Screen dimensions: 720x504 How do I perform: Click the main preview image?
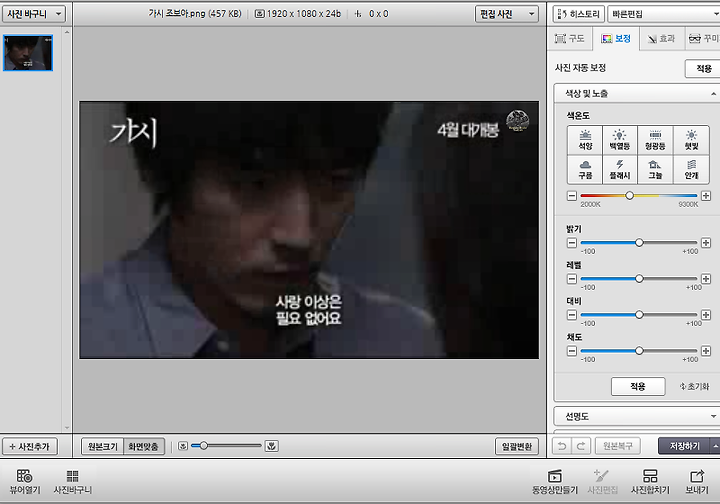(309, 230)
